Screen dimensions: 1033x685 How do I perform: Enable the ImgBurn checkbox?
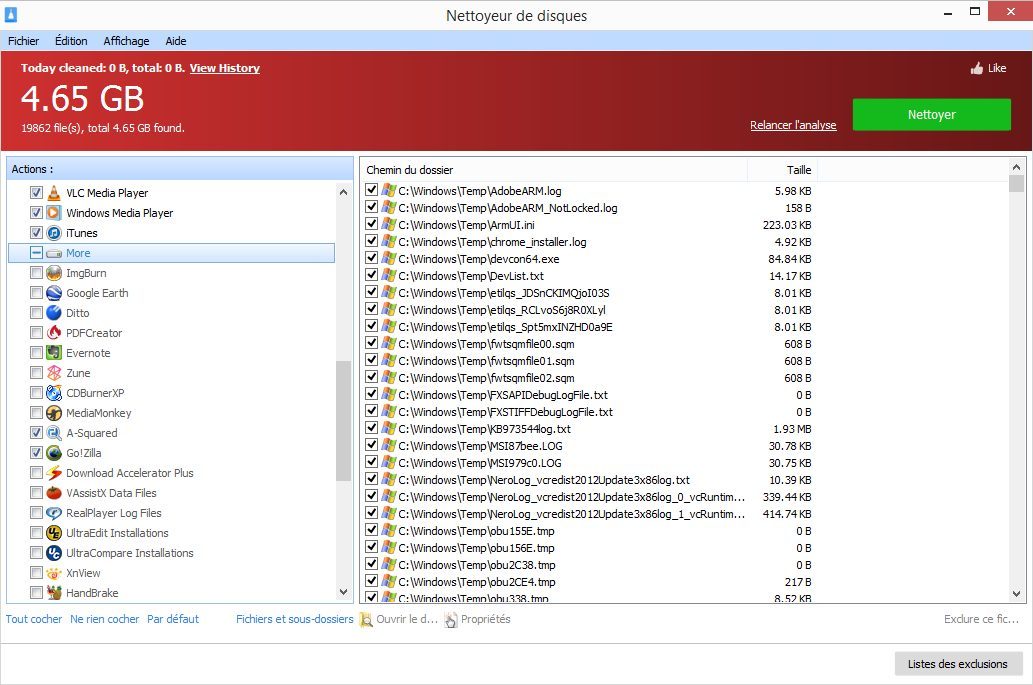pyautogui.click(x=37, y=273)
